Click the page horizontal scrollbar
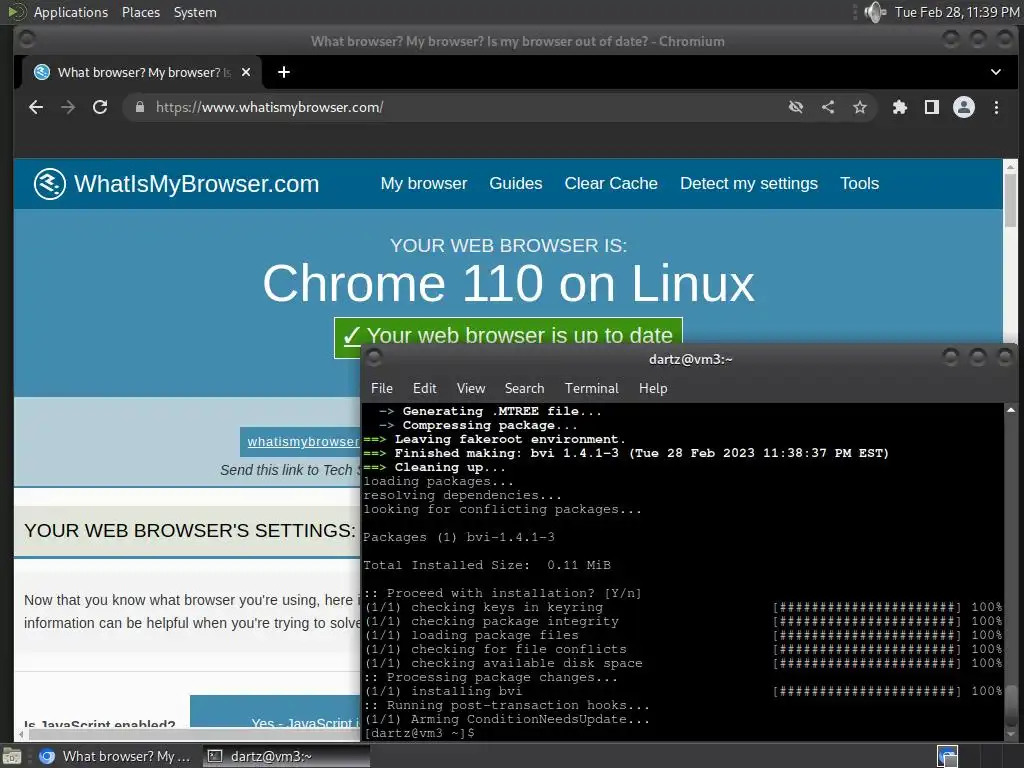This screenshot has height=768, width=1024. (193, 735)
